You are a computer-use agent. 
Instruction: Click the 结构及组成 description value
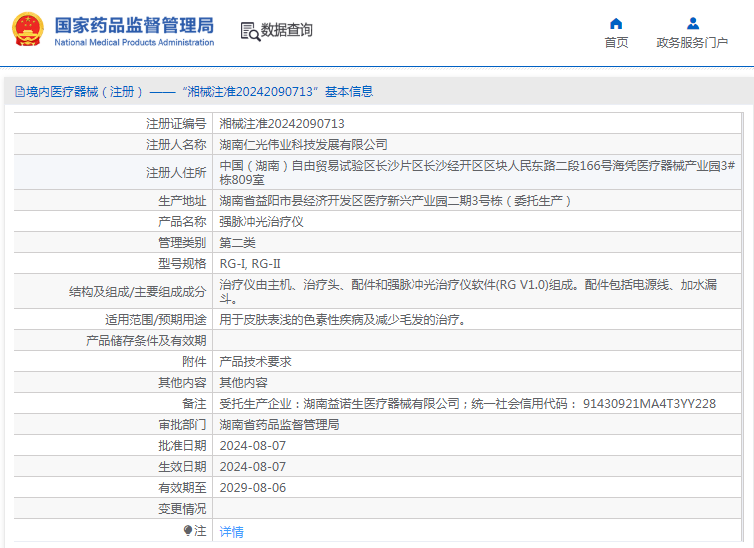pos(468,292)
